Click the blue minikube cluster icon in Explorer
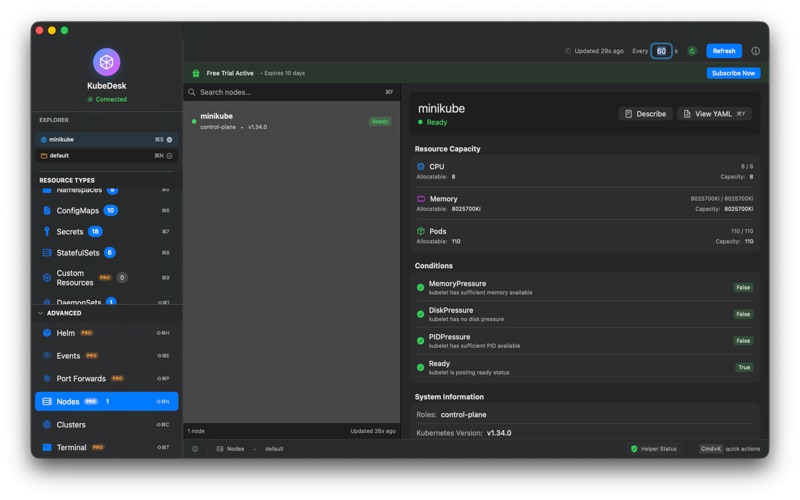The image size is (800, 500). pyautogui.click(x=44, y=139)
